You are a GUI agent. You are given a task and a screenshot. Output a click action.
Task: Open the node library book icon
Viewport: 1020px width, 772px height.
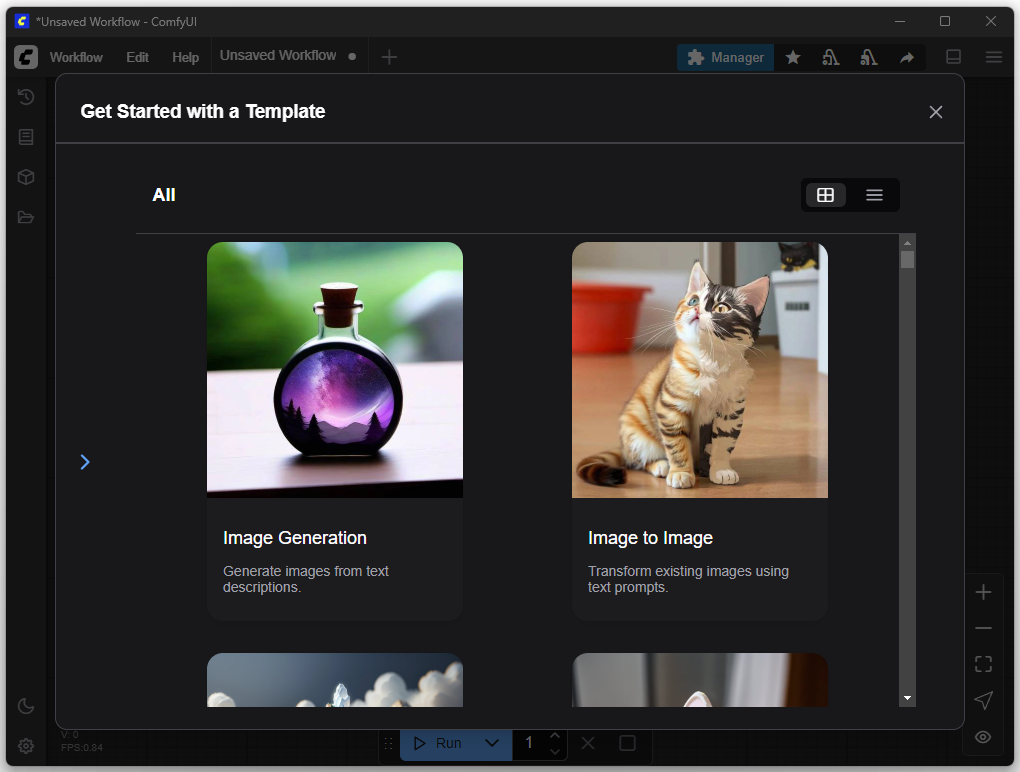(26, 137)
